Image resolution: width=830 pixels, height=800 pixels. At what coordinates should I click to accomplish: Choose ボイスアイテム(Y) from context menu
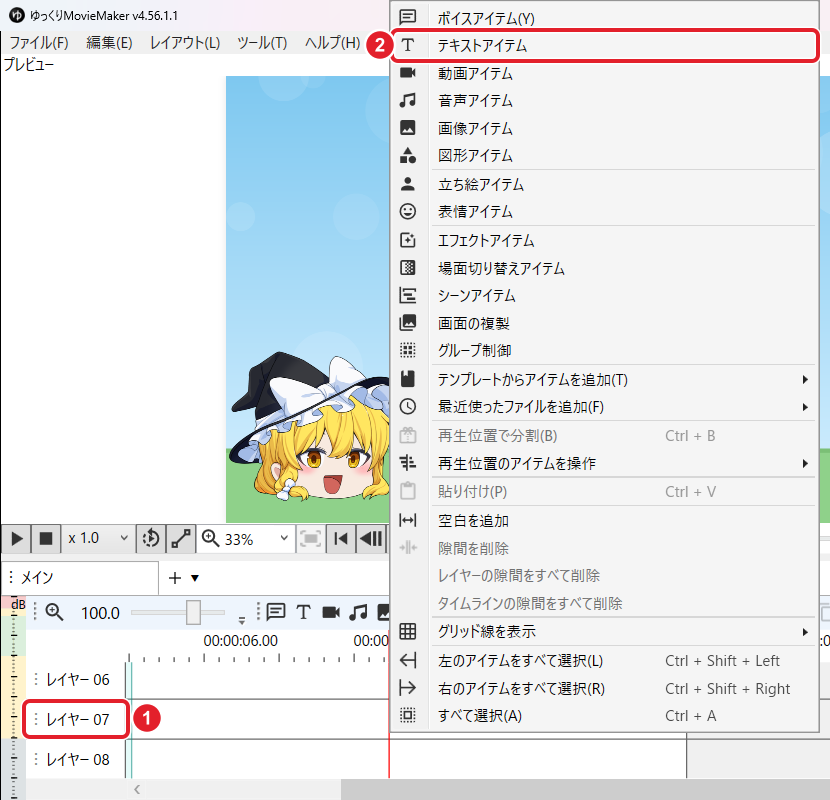pyautogui.click(x=604, y=18)
